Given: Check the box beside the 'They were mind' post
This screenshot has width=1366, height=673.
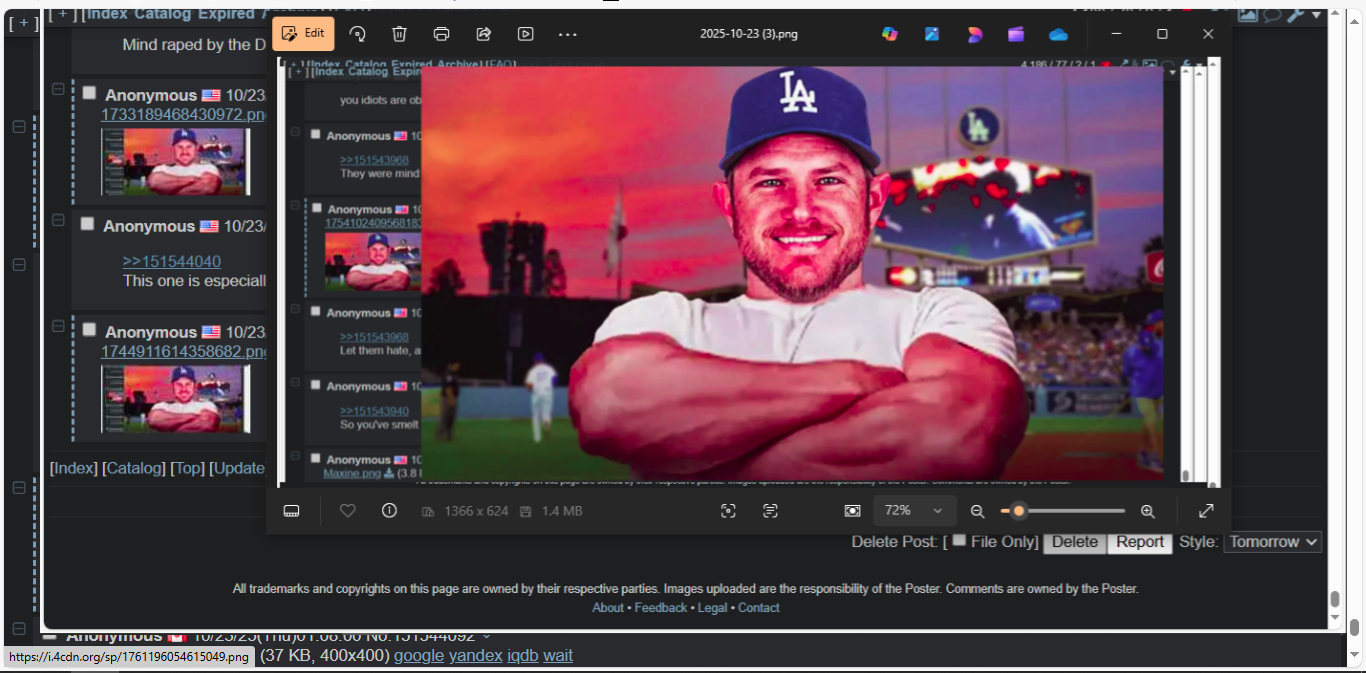Looking at the screenshot, I should pos(315,134).
